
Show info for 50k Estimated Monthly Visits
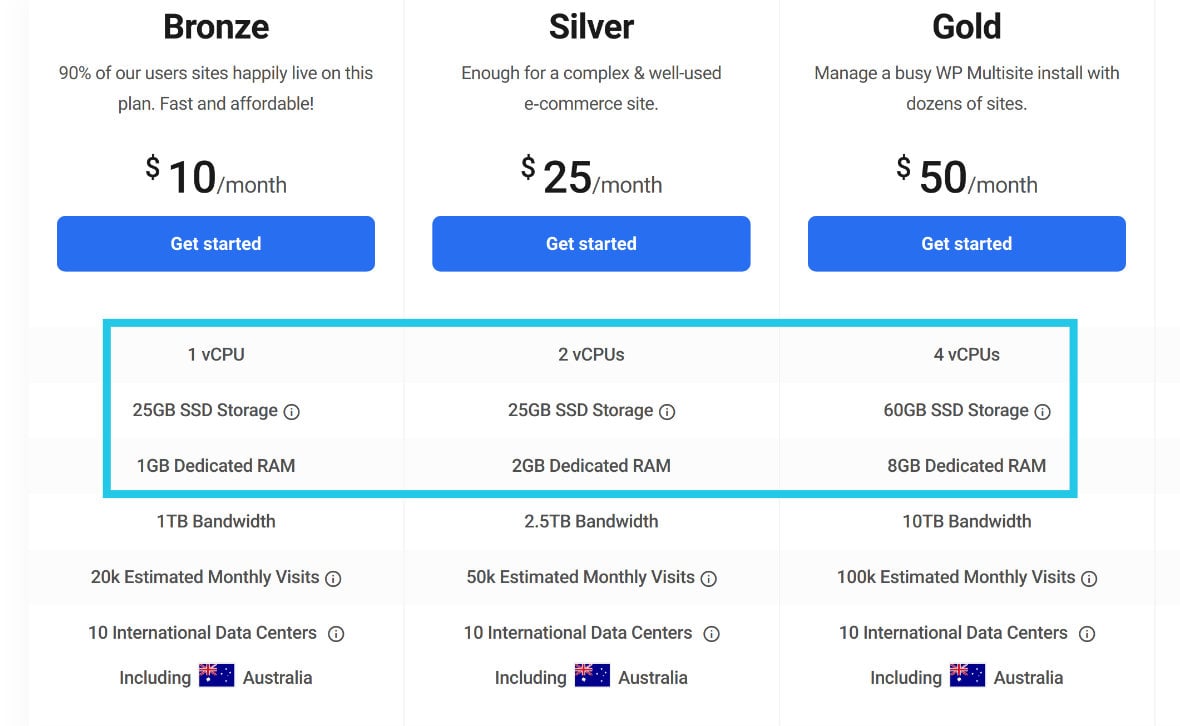click(x=709, y=579)
